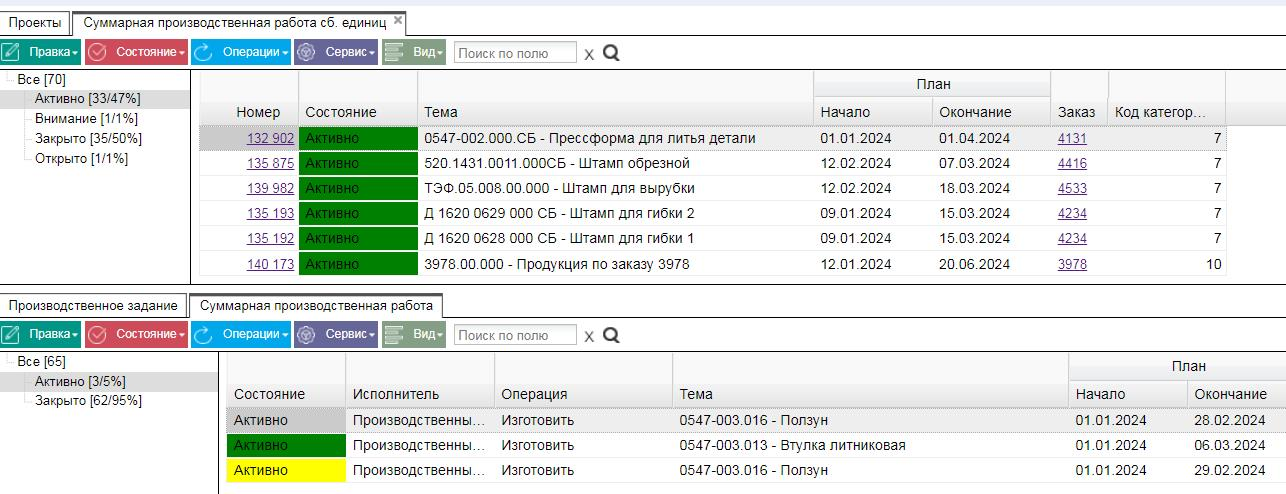Open order link 4533
Screen dimensions: 1286x494
(1072, 189)
